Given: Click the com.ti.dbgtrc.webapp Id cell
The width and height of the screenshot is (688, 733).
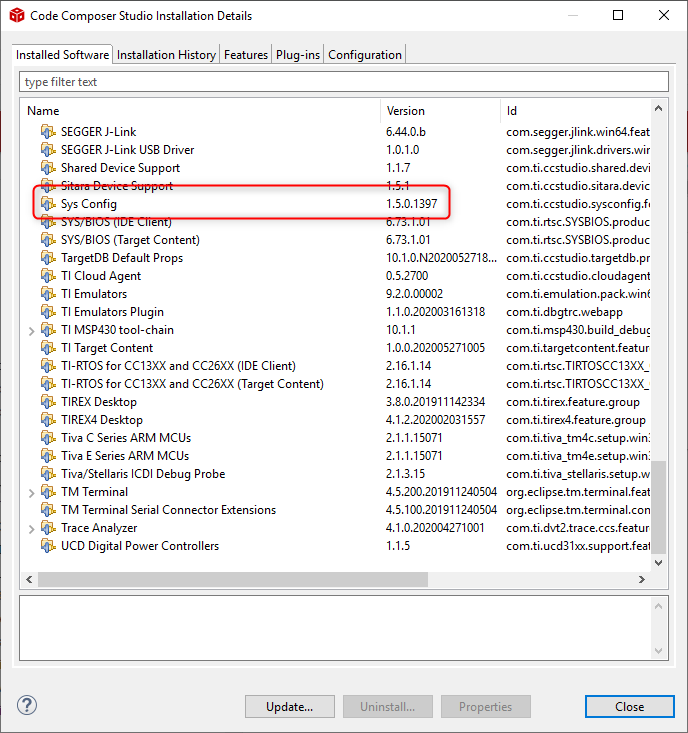Looking at the screenshot, I should [x=564, y=312].
